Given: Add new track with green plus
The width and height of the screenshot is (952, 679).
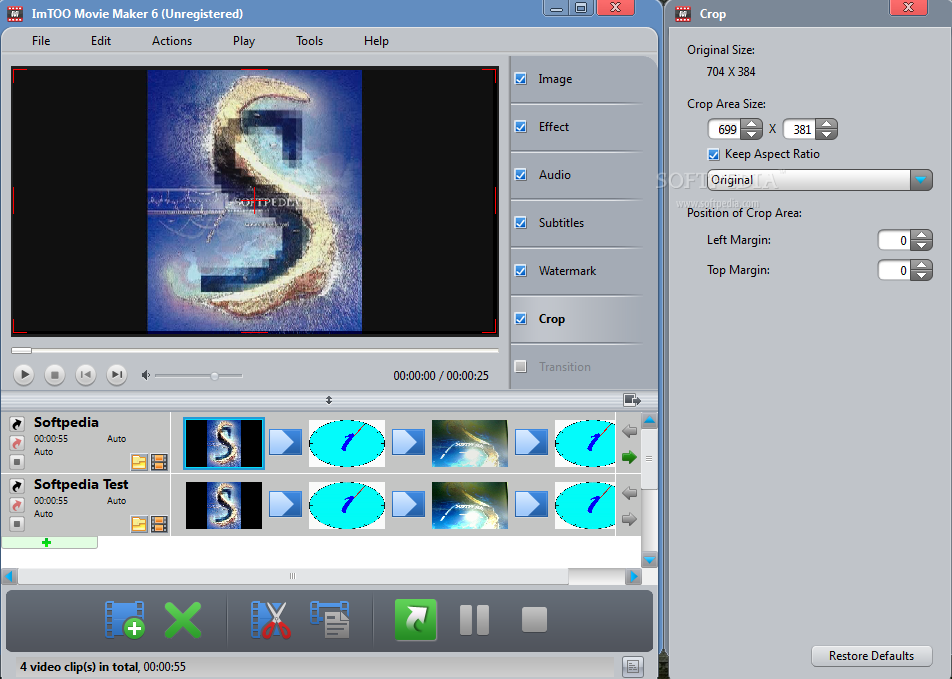Looking at the screenshot, I should (x=47, y=542).
